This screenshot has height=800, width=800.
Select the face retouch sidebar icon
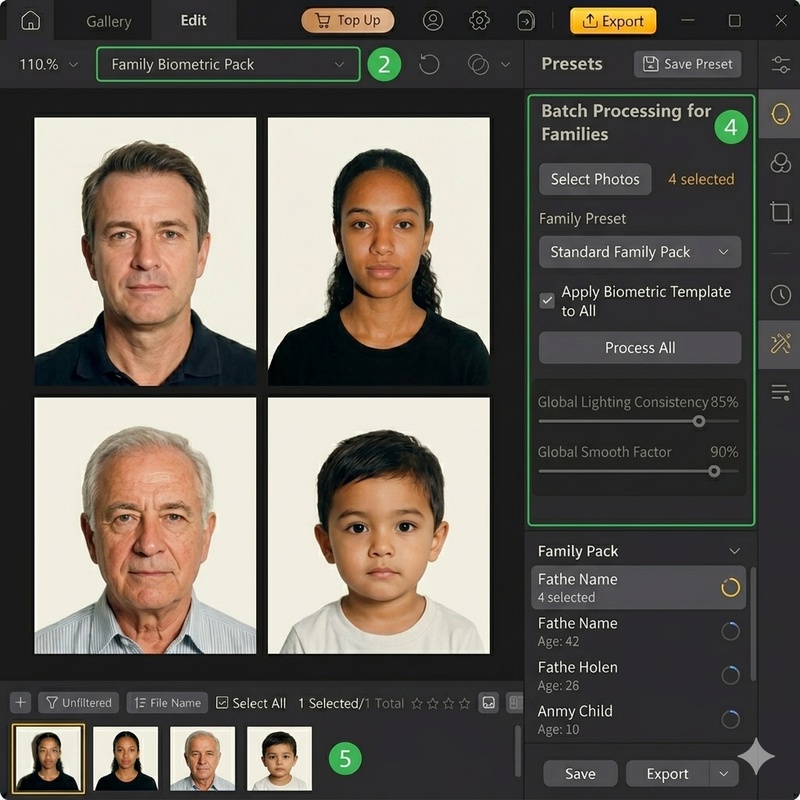(x=780, y=113)
